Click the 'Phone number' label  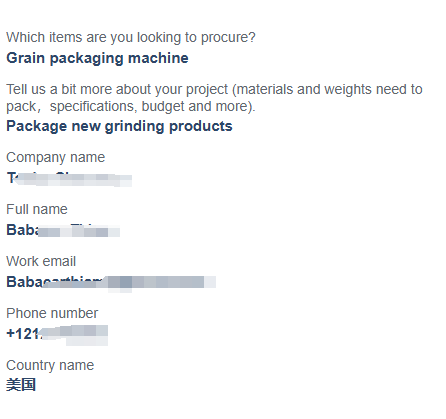pyautogui.click(x=52, y=313)
